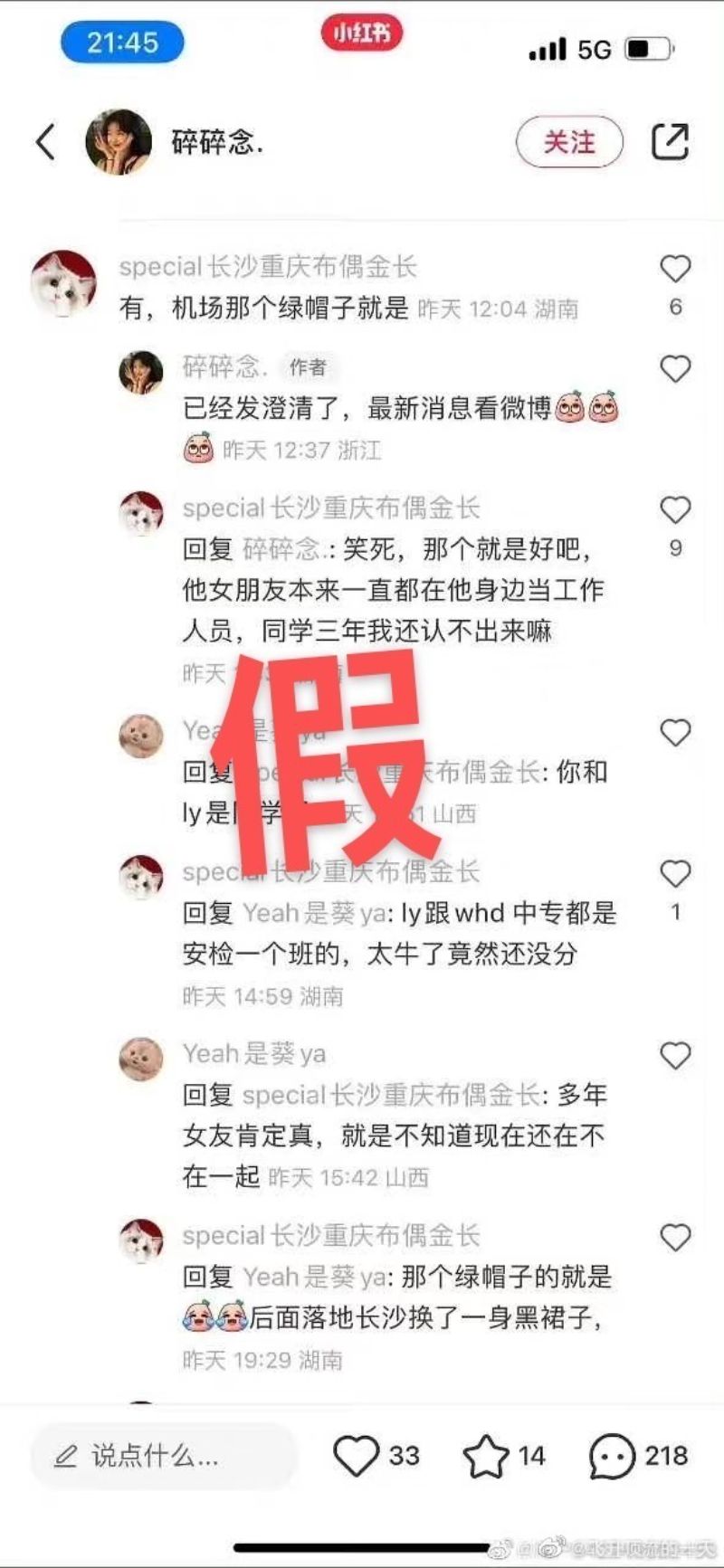Image resolution: width=724 pixels, height=1568 pixels.
Task: Follow 碎碎念 with the 关注 button
Action: point(570,142)
